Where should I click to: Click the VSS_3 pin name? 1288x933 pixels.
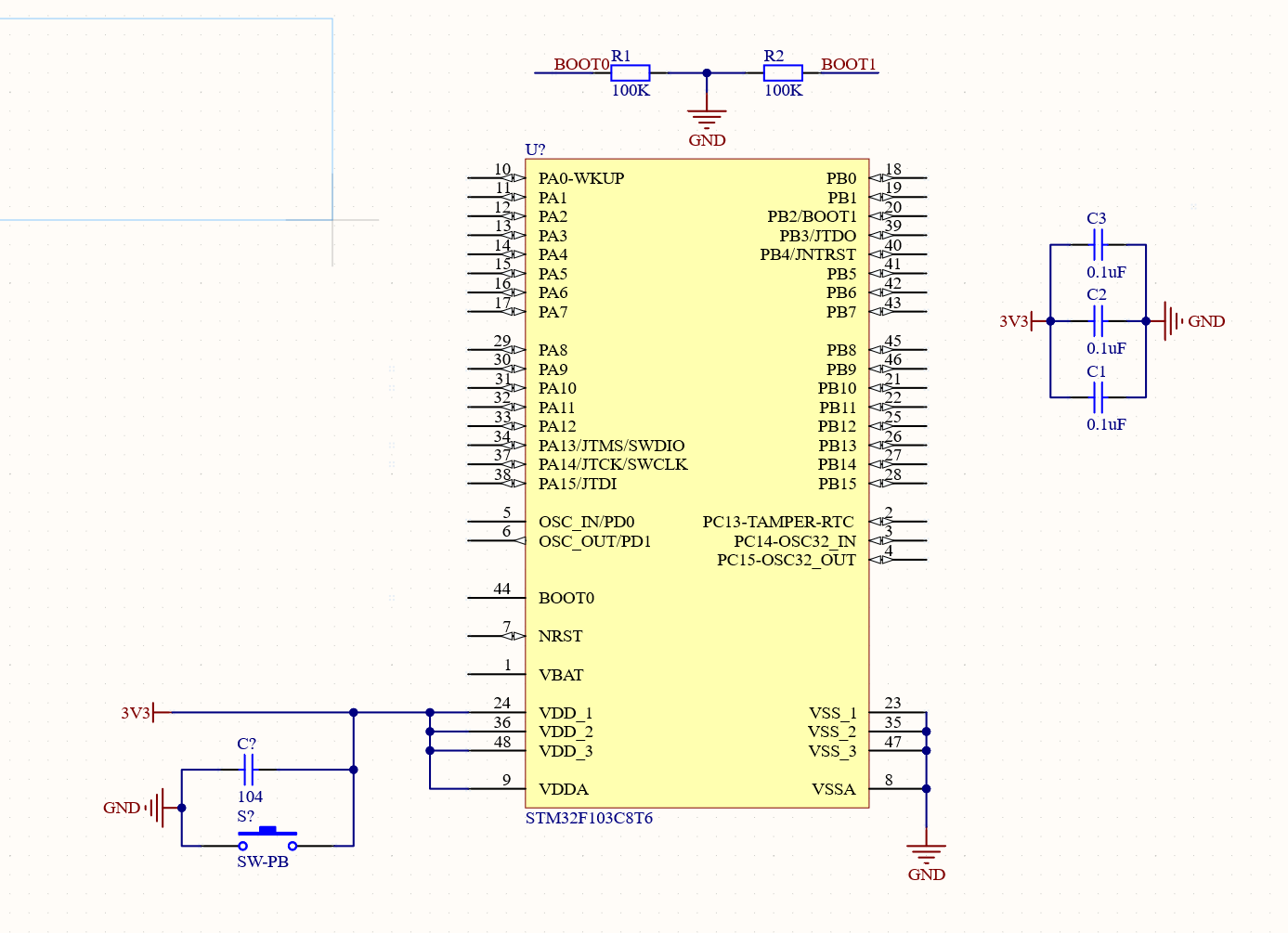point(832,751)
